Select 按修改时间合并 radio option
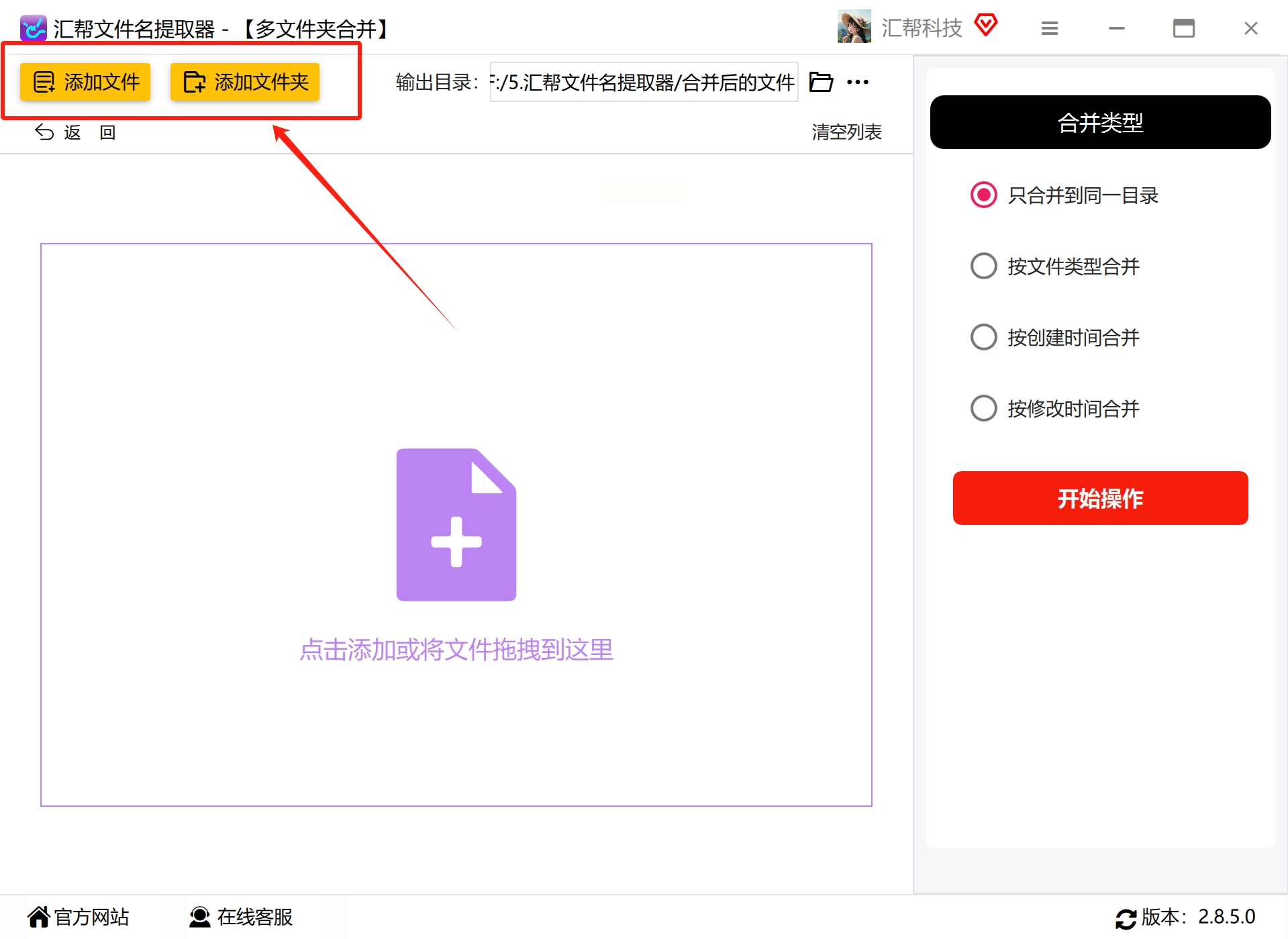The width and height of the screenshot is (1288, 939). coord(983,408)
